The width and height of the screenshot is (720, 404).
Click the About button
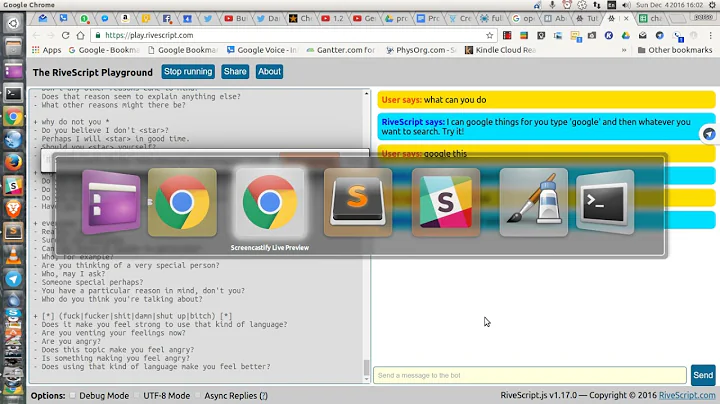[x=269, y=72]
